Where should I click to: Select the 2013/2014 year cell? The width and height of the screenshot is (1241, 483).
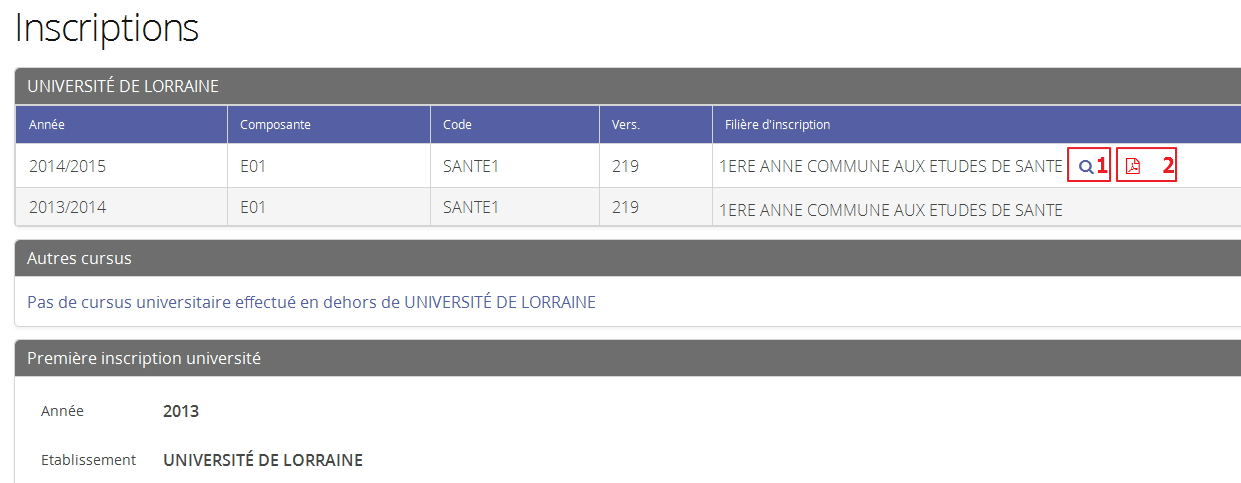tap(67, 208)
